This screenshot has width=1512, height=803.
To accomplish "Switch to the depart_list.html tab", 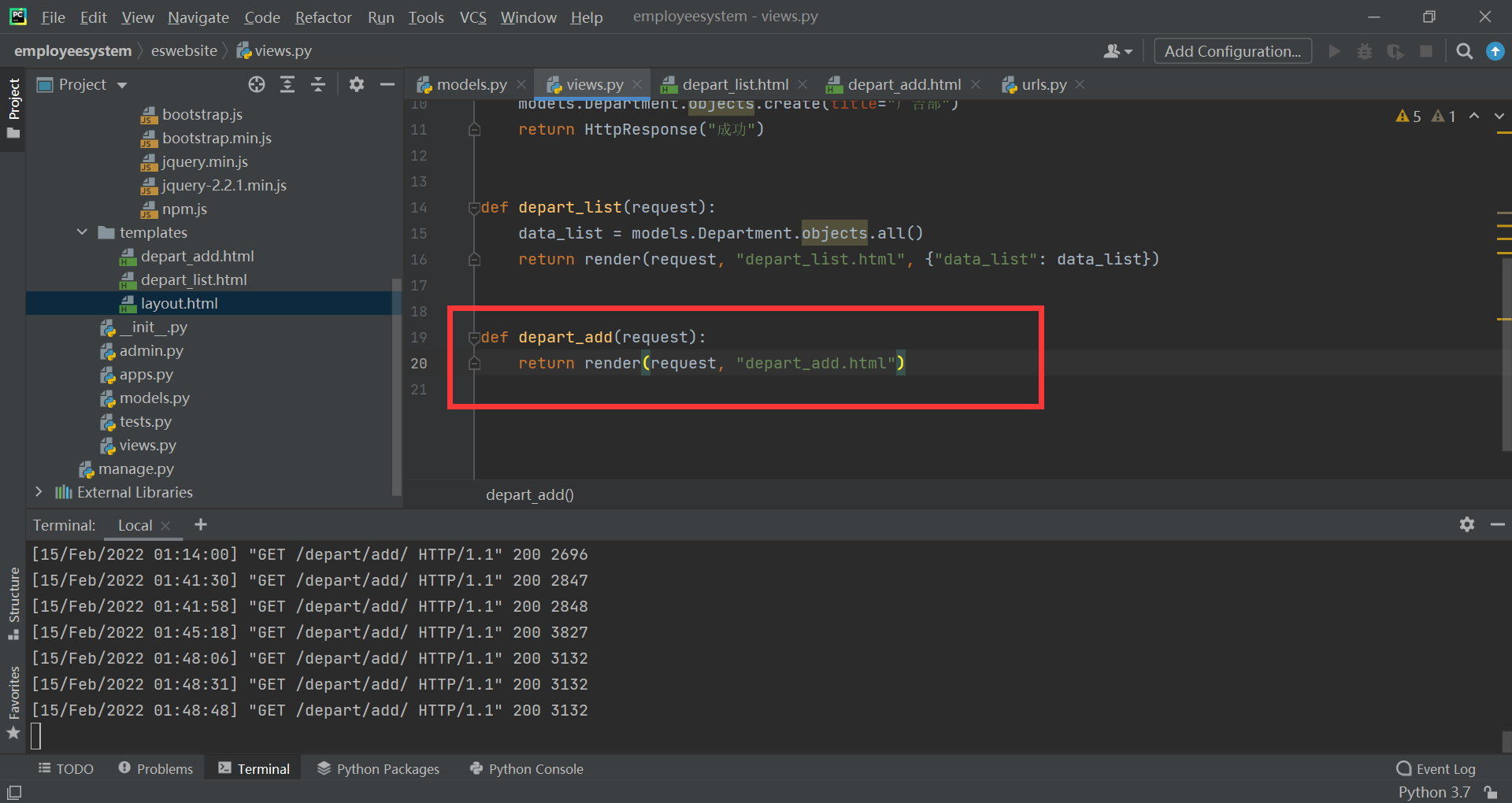I will point(734,84).
